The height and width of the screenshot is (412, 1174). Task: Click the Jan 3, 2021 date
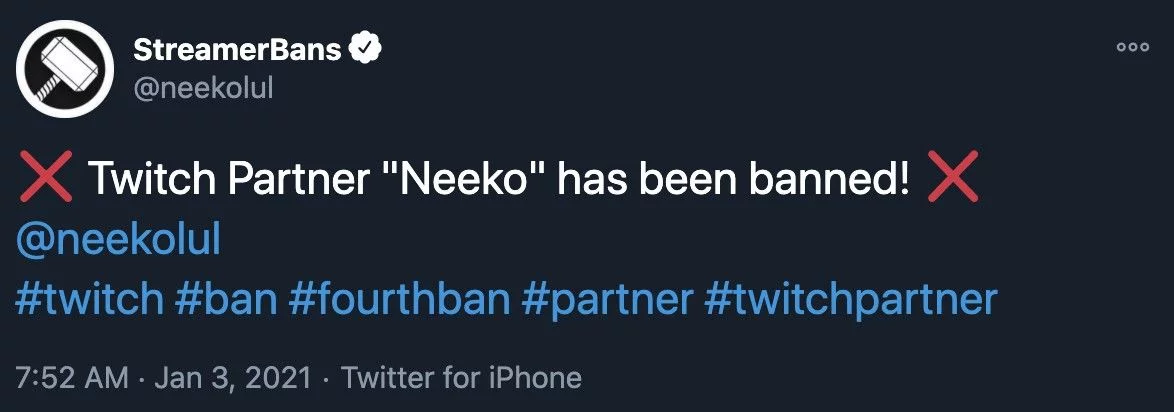pos(233,378)
